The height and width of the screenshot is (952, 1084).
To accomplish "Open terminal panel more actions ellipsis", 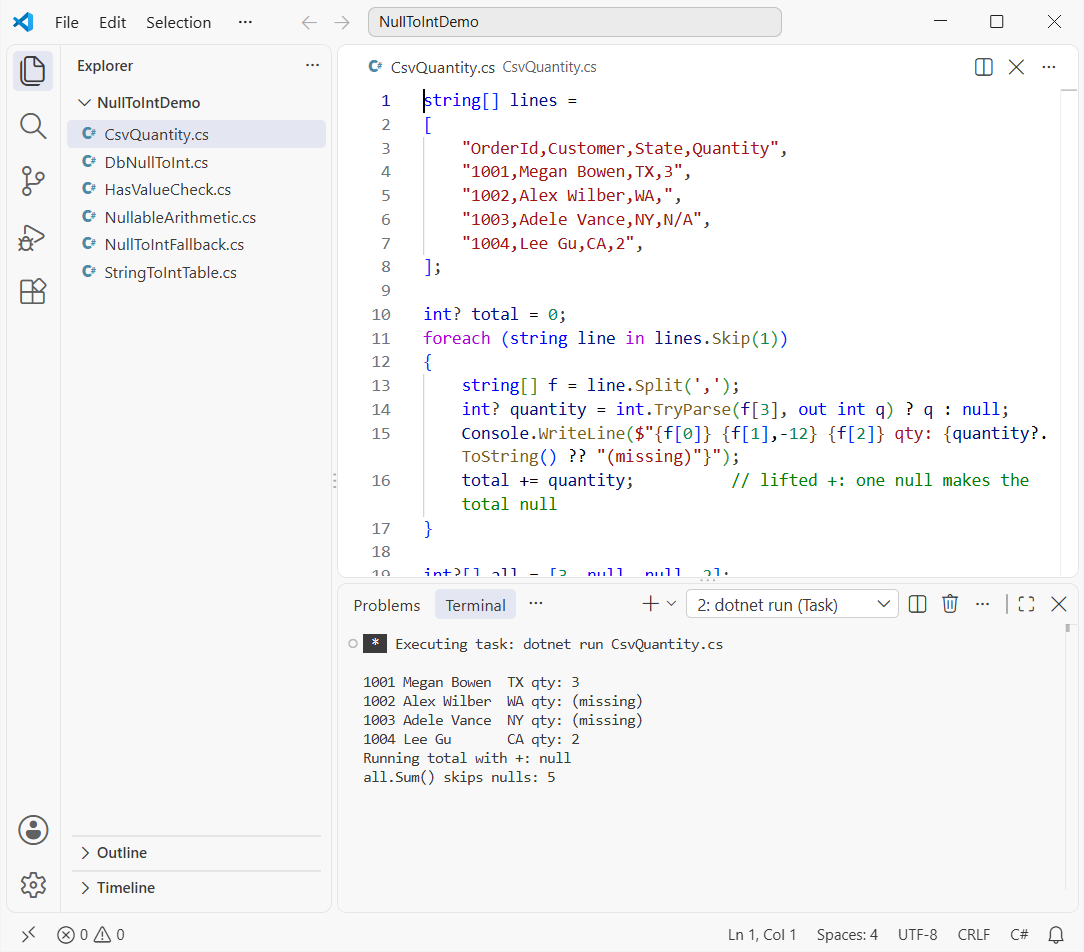I will pyautogui.click(x=982, y=604).
